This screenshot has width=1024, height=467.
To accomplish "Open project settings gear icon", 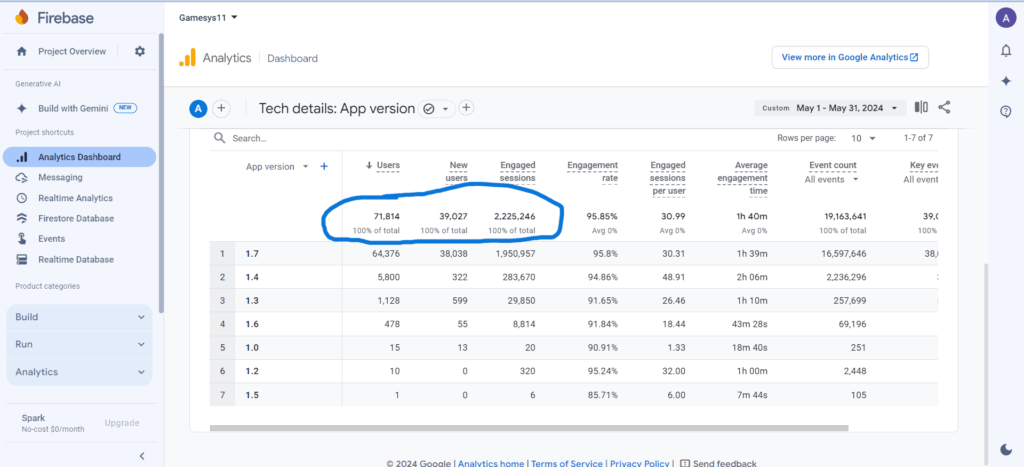I will click(x=140, y=51).
